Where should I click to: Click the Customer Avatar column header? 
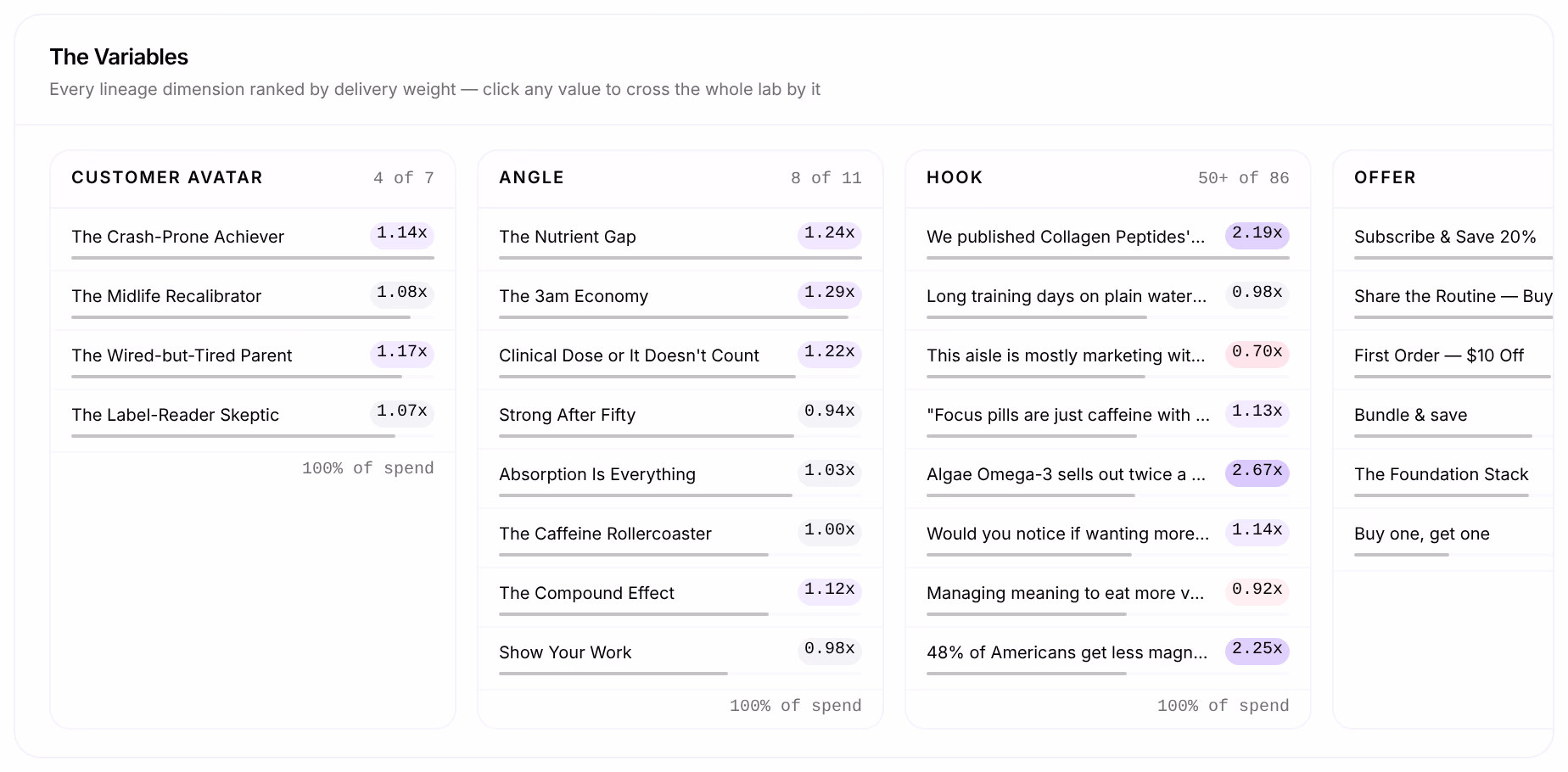167,177
